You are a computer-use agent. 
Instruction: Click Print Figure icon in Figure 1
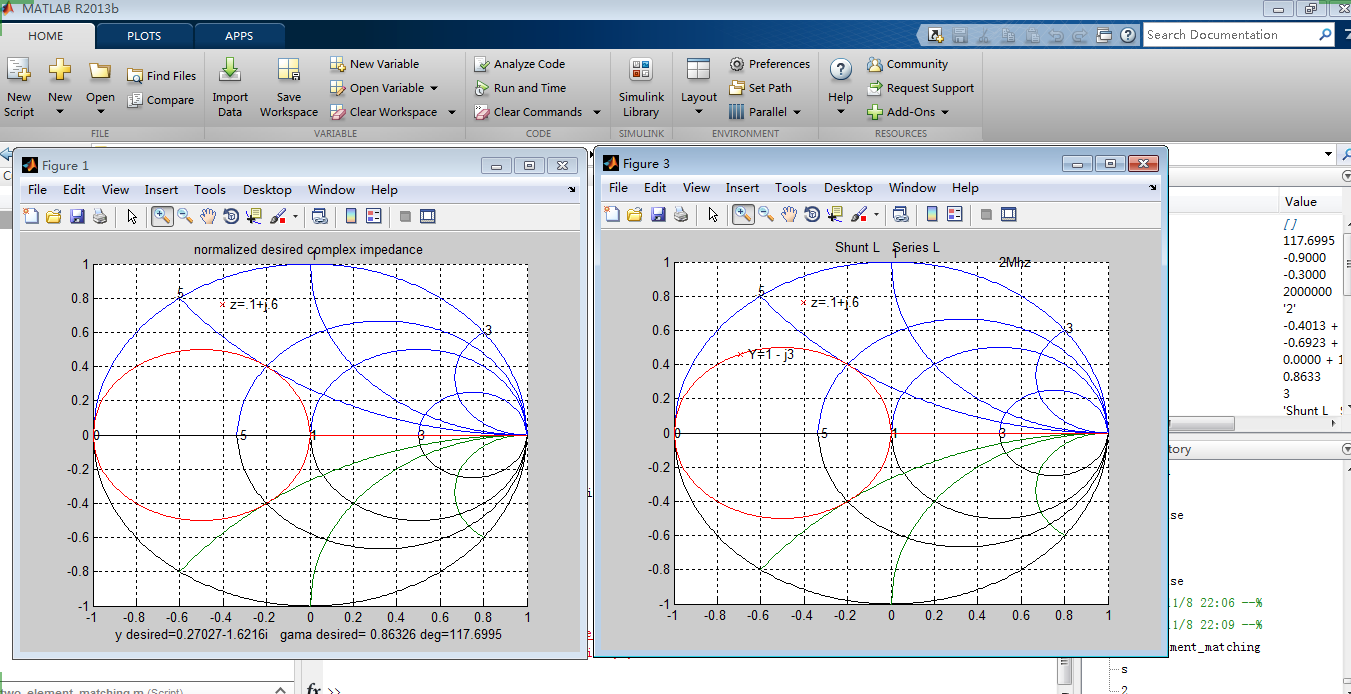click(x=100, y=216)
